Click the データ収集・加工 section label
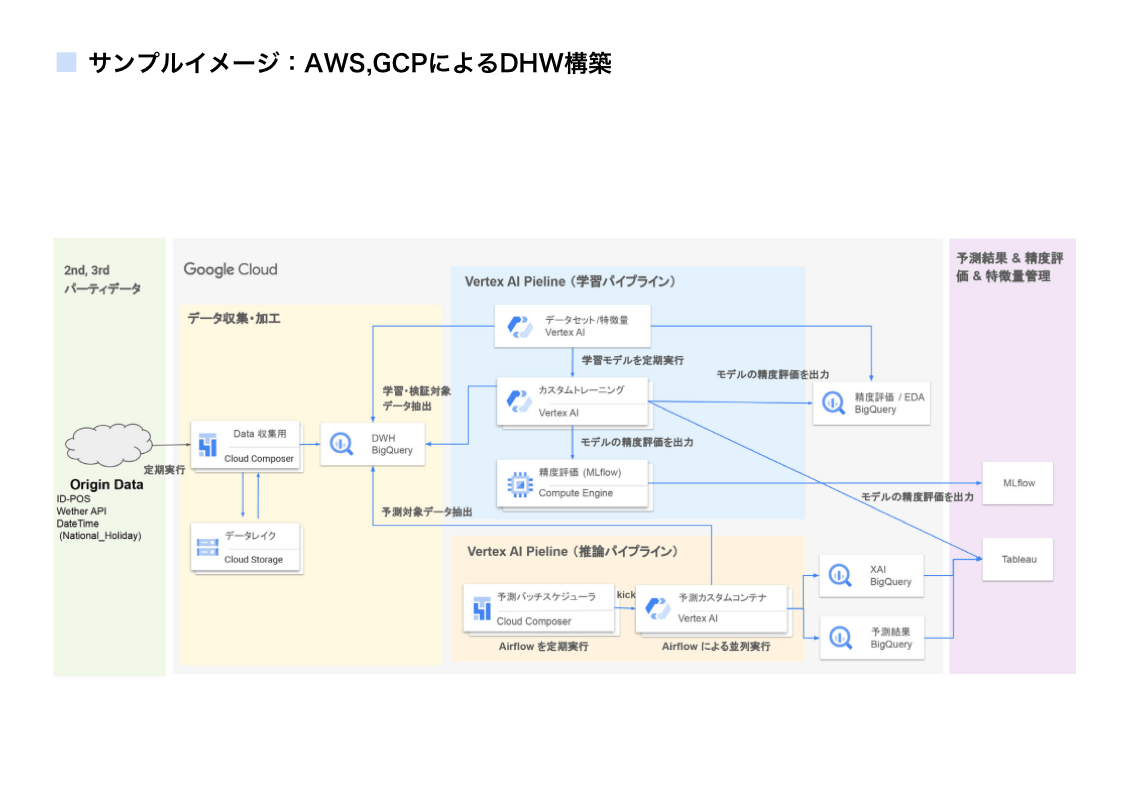This screenshot has height=800, width=1128. [234, 318]
